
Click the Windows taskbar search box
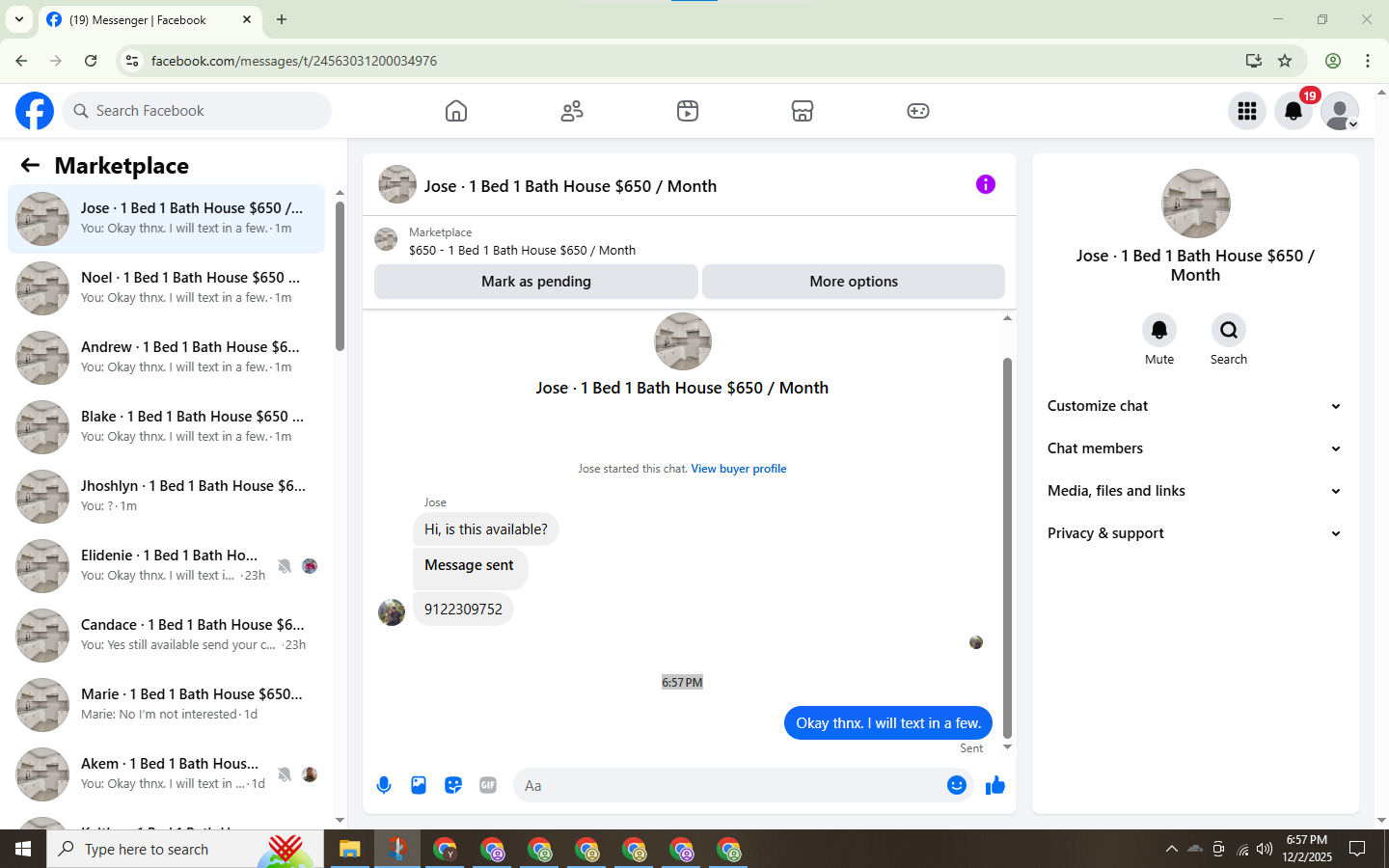[183, 850]
